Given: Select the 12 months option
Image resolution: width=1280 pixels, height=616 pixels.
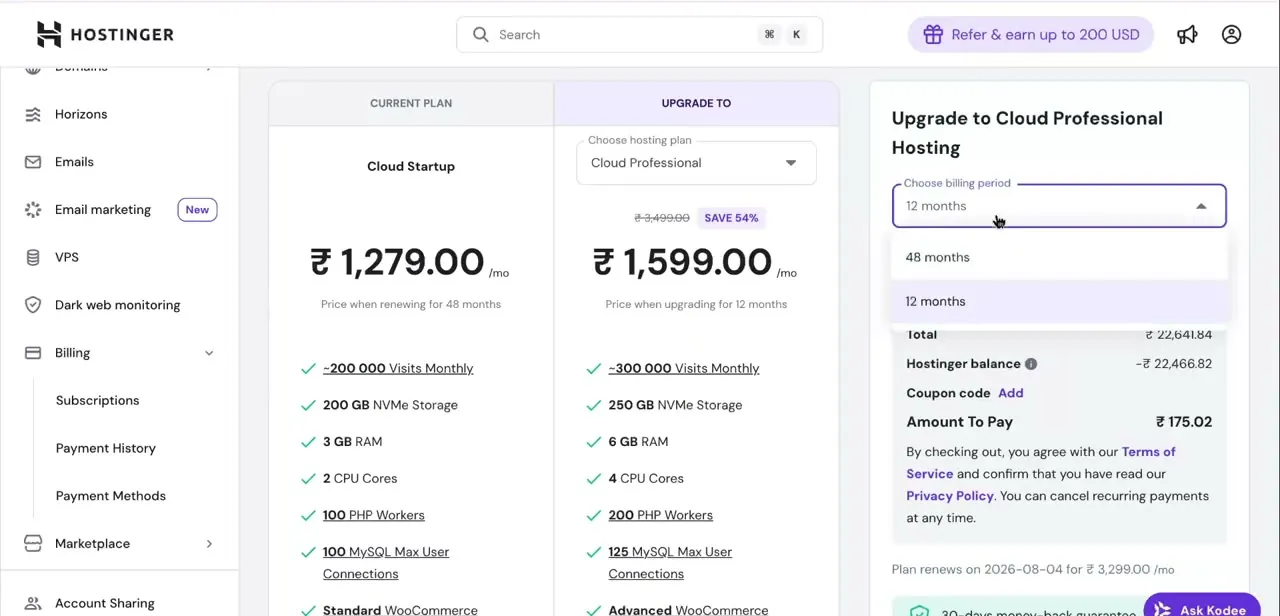Looking at the screenshot, I should [1059, 301].
